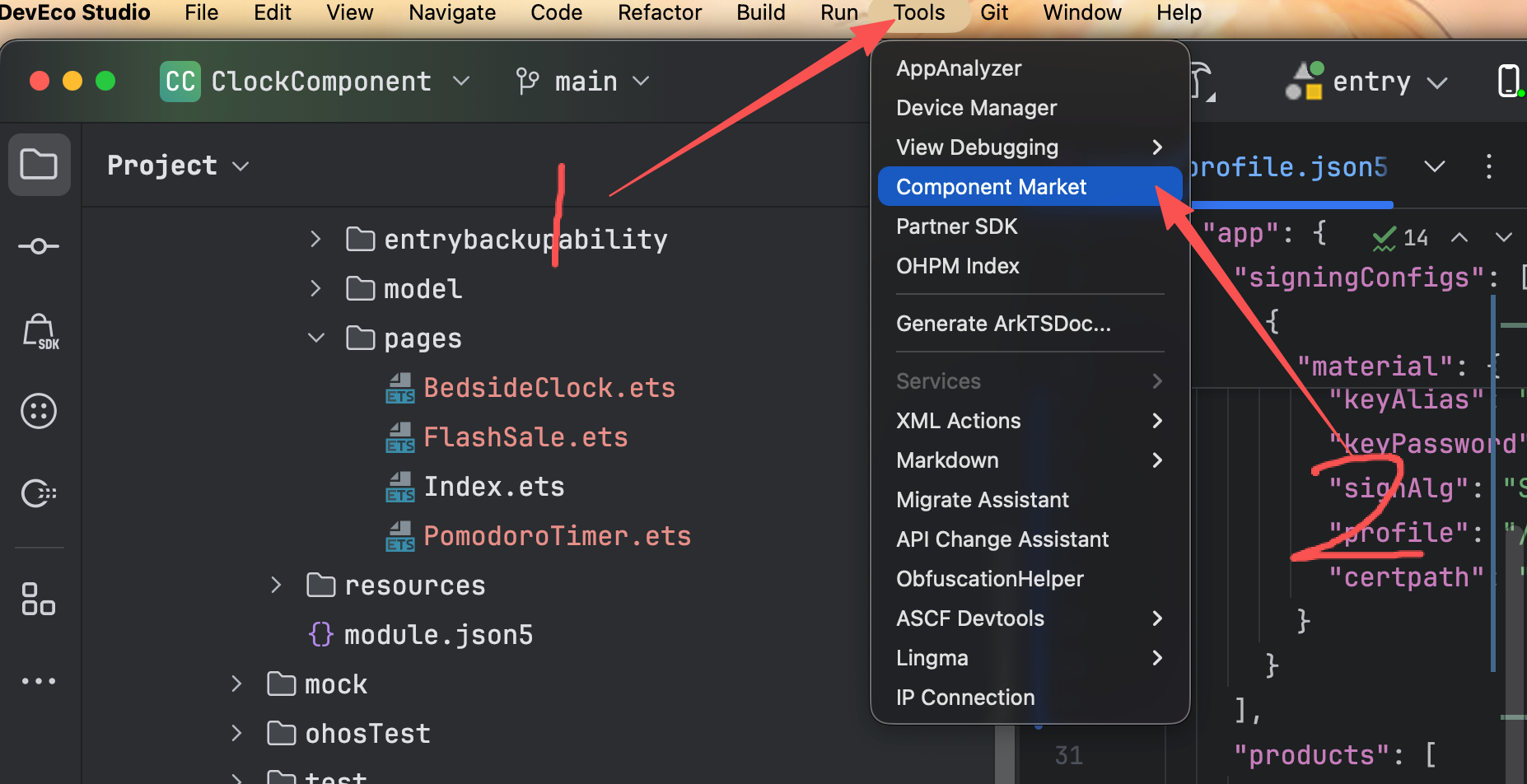
Task: Click the "certpath" key in editor
Action: click(x=1407, y=577)
